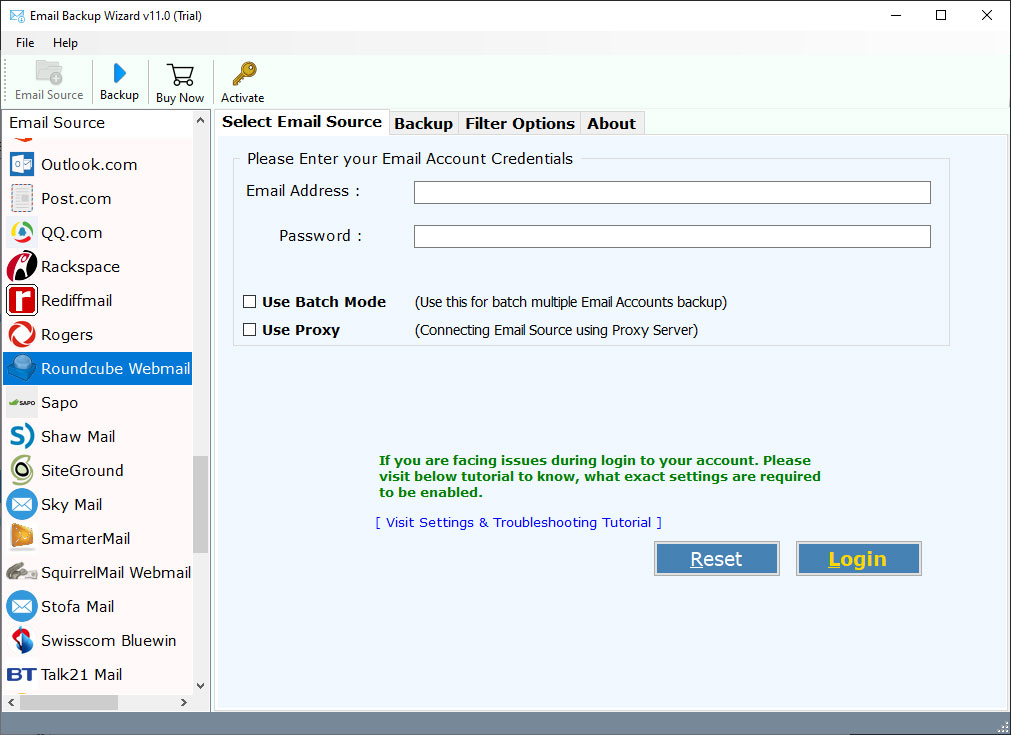This screenshot has width=1011, height=735.
Task: Select the Shaw Mail text entry
Action: [x=78, y=436]
